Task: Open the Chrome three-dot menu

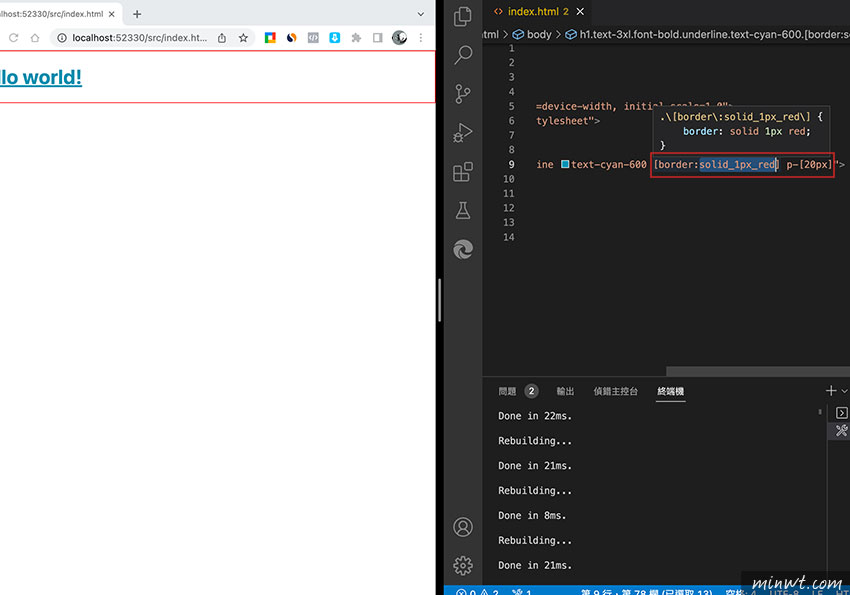Action: [x=421, y=37]
